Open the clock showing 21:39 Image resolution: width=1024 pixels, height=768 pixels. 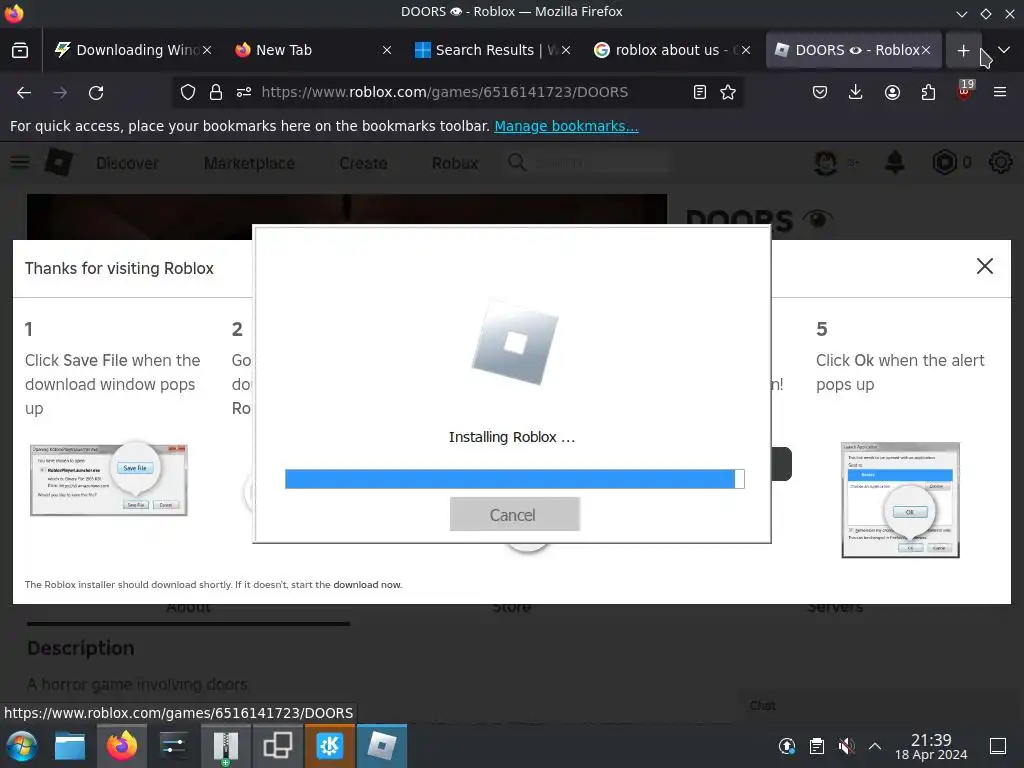point(931,746)
